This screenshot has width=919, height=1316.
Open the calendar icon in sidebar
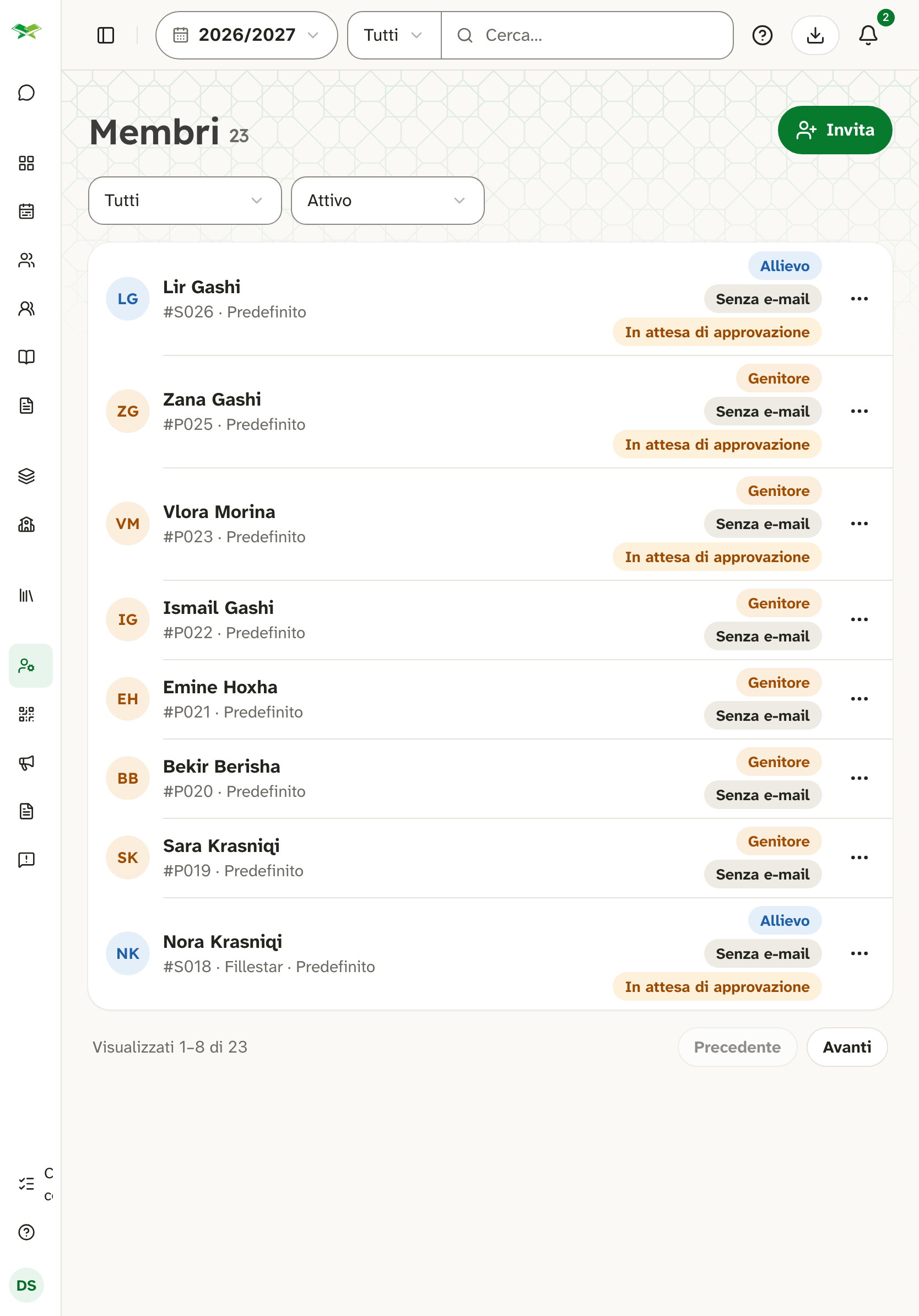[x=26, y=212]
